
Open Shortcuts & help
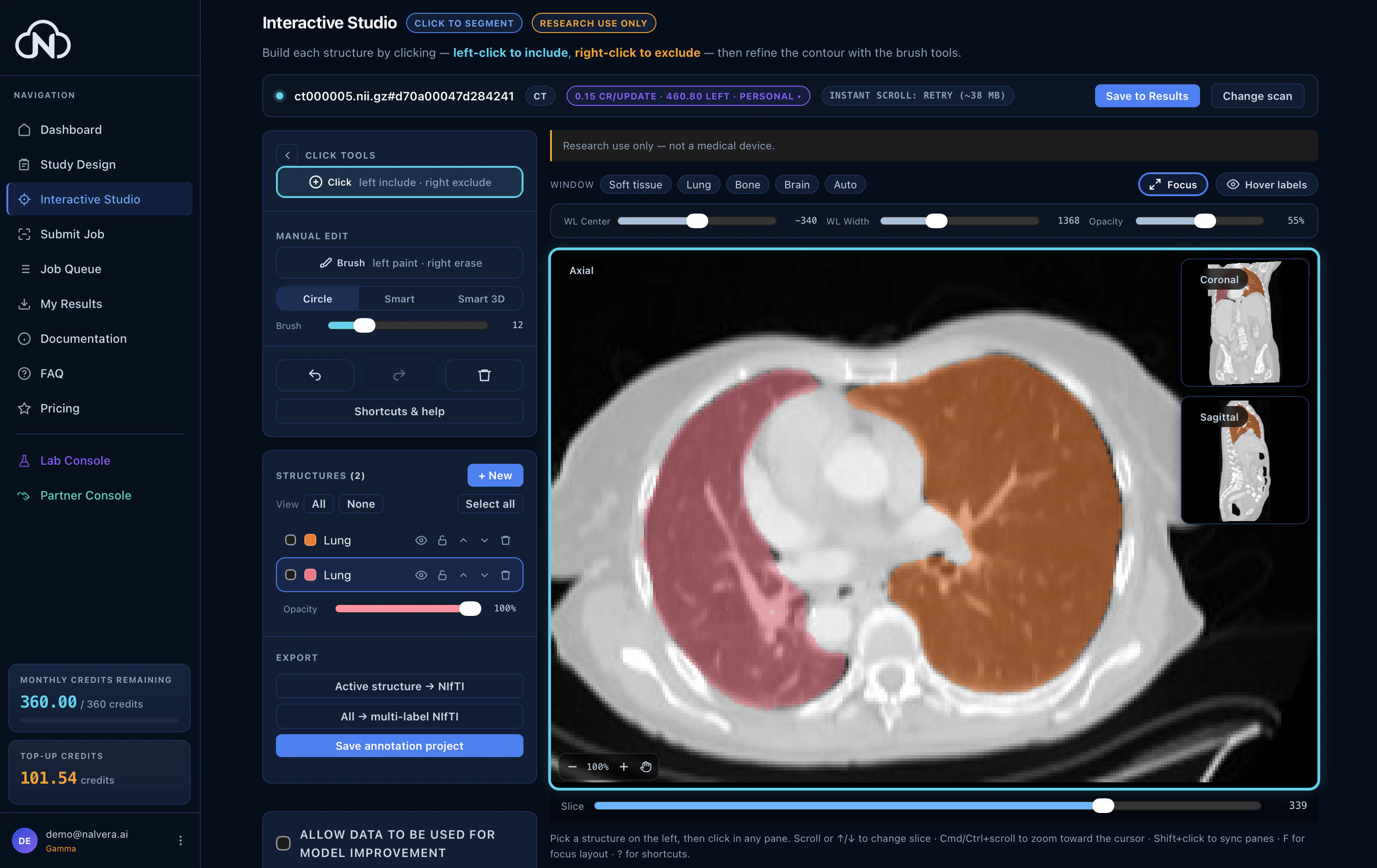coord(399,411)
